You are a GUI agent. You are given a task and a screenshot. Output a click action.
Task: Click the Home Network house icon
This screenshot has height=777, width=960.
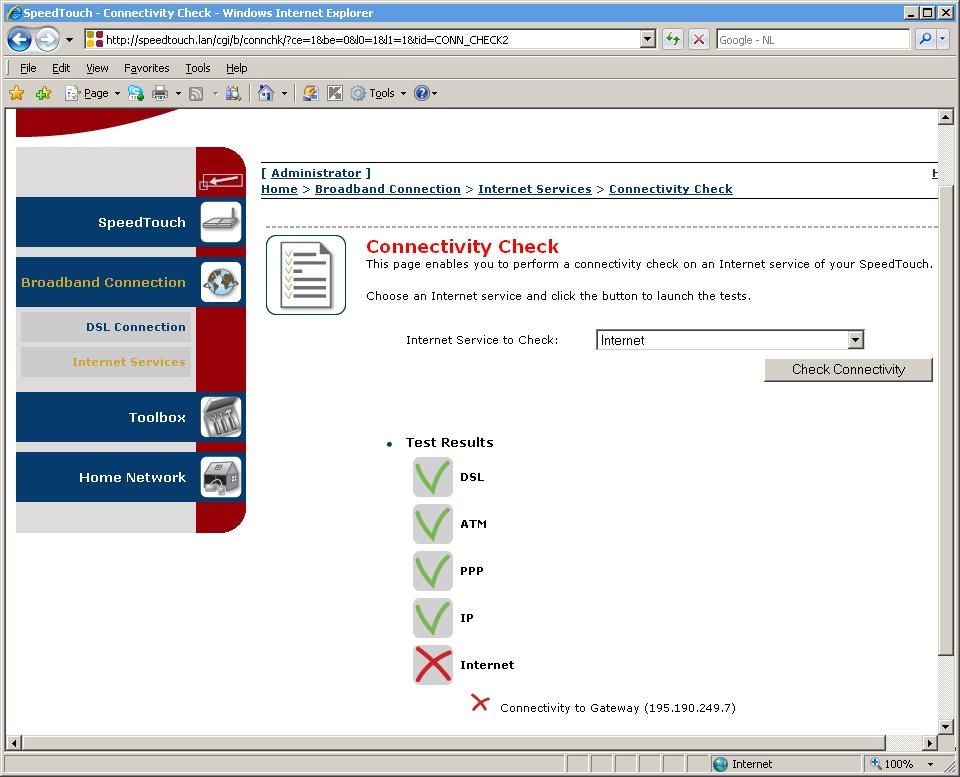(x=220, y=476)
